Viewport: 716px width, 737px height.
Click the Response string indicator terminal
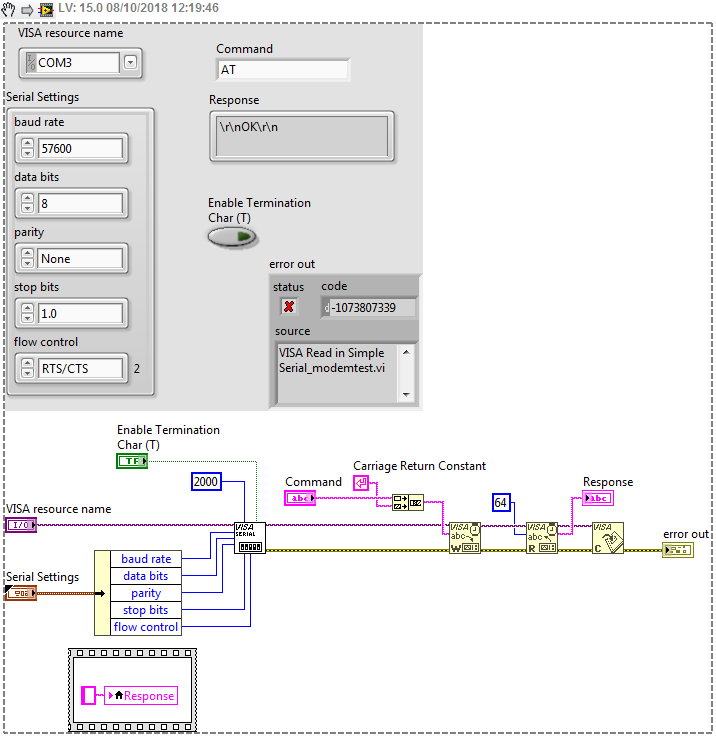coord(598,498)
